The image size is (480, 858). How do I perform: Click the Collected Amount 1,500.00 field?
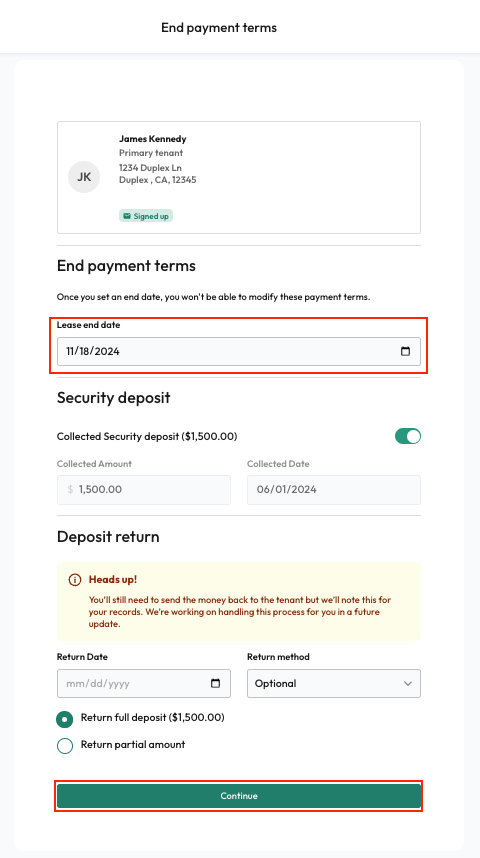(x=144, y=490)
